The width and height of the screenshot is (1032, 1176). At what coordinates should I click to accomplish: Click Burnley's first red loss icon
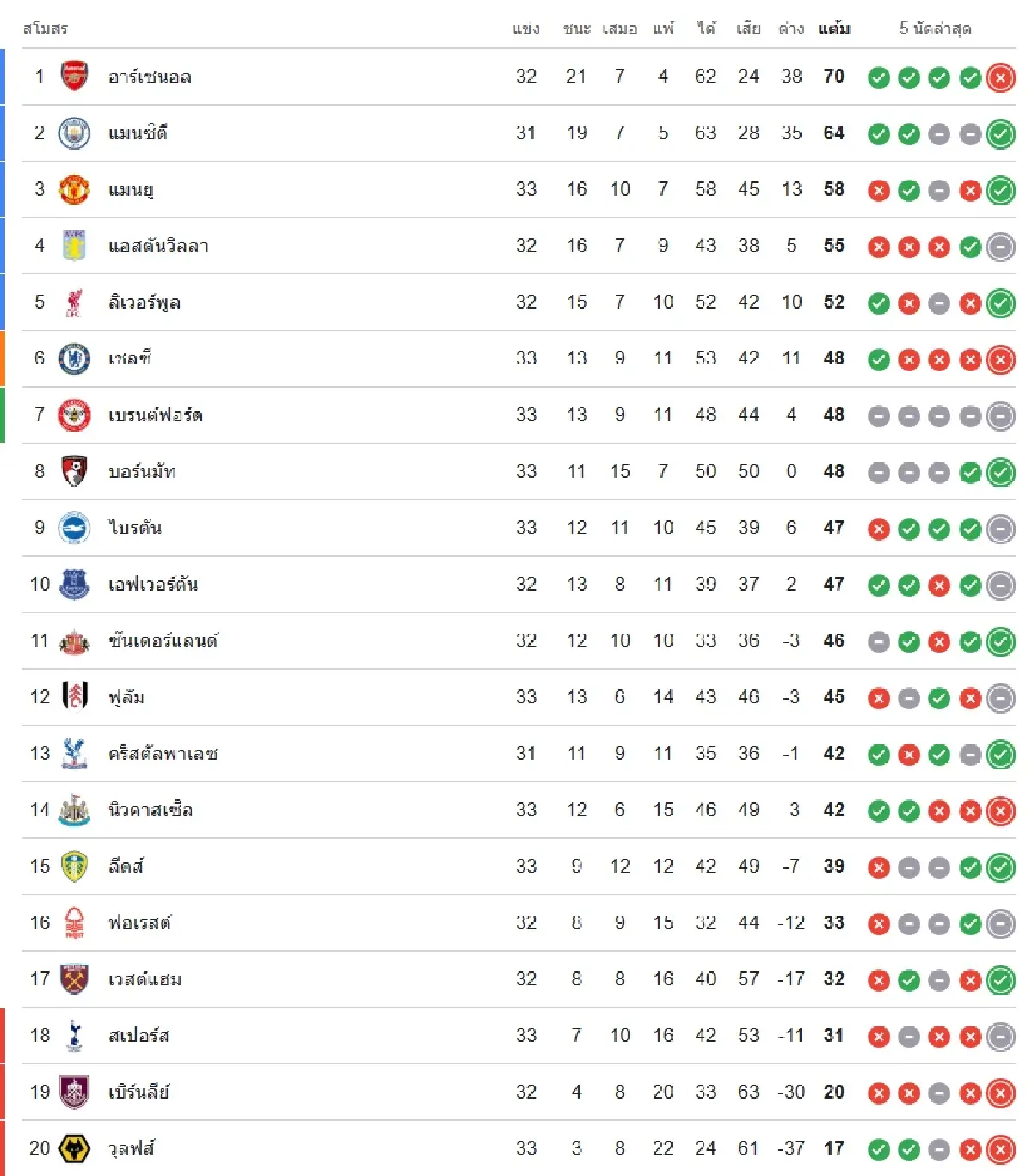click(878, 1093)
